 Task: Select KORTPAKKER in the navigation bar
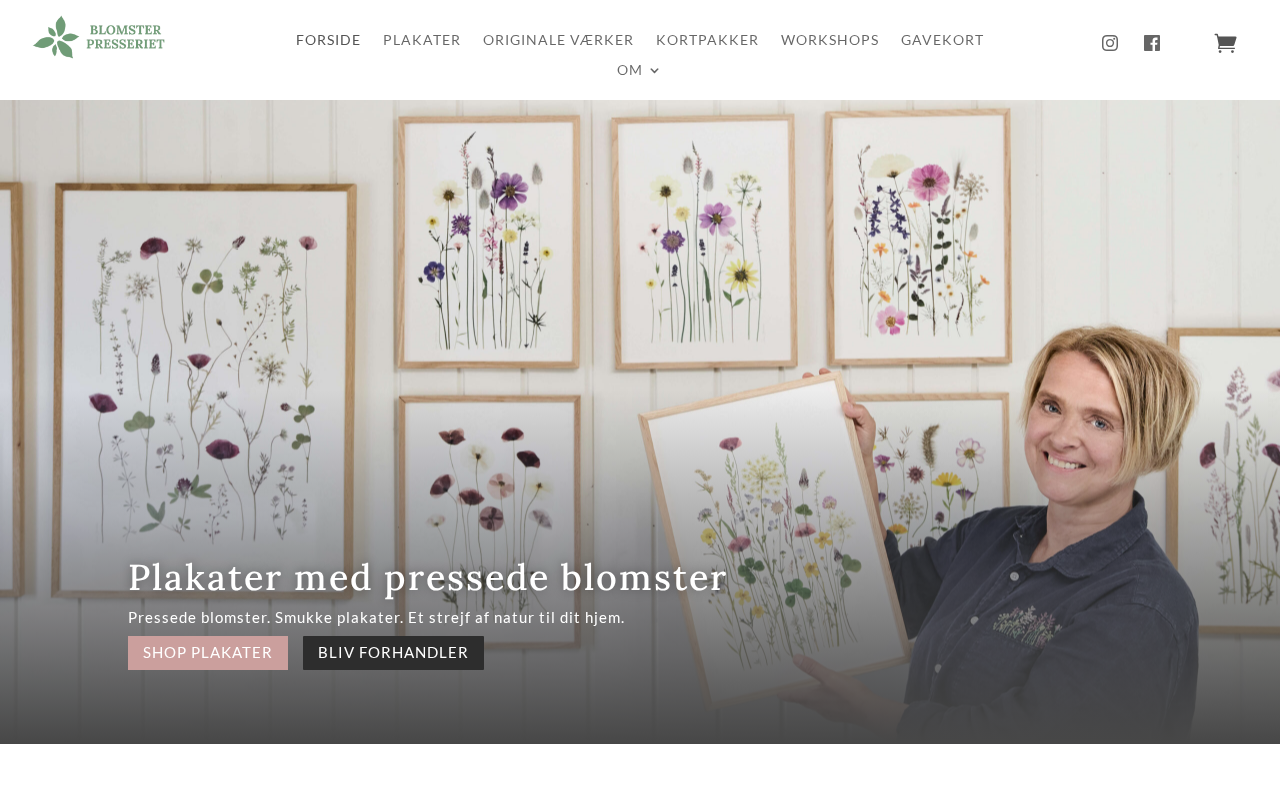tap(707, 40)
